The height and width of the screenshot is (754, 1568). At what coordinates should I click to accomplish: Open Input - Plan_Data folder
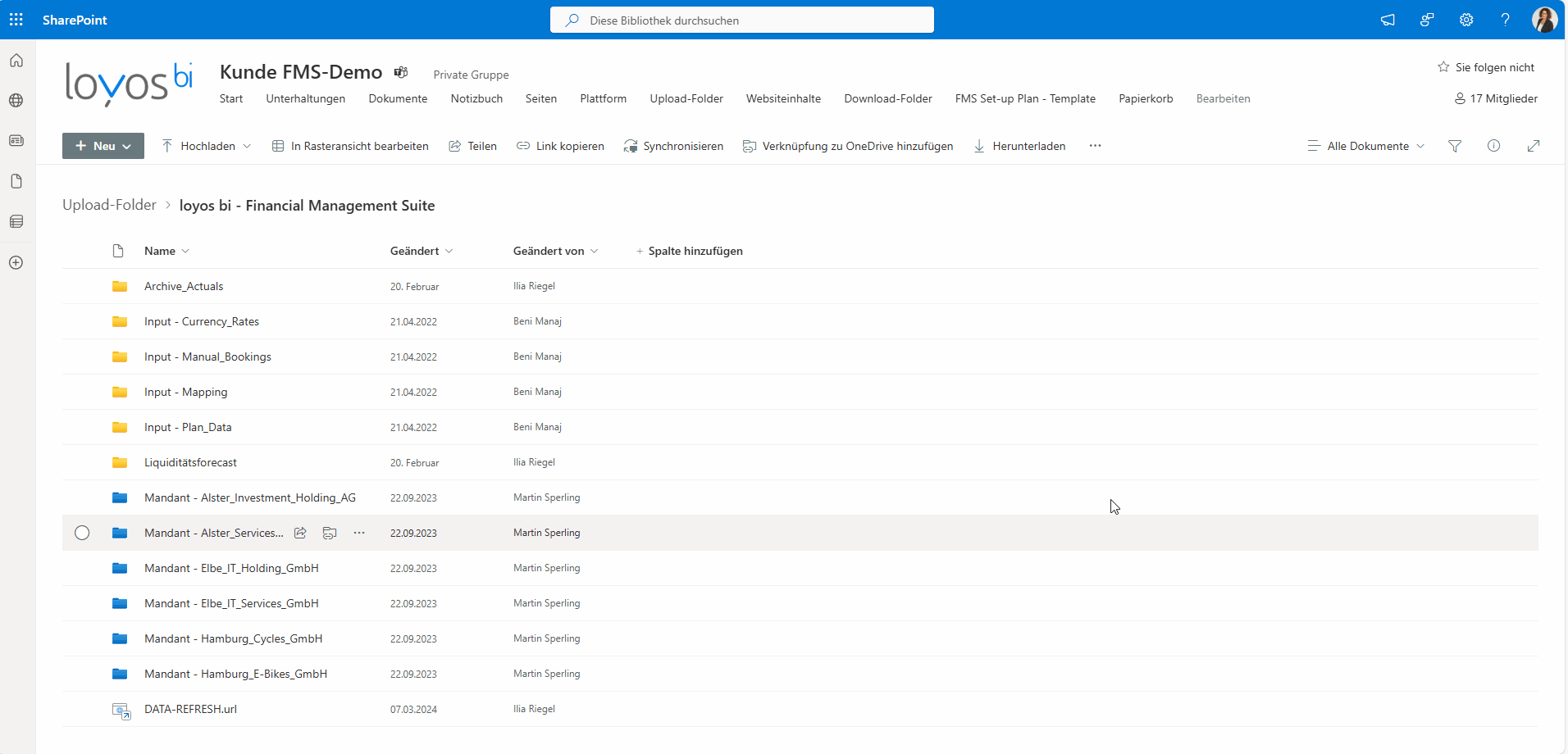pyautogui.click(x=188, y=427)
